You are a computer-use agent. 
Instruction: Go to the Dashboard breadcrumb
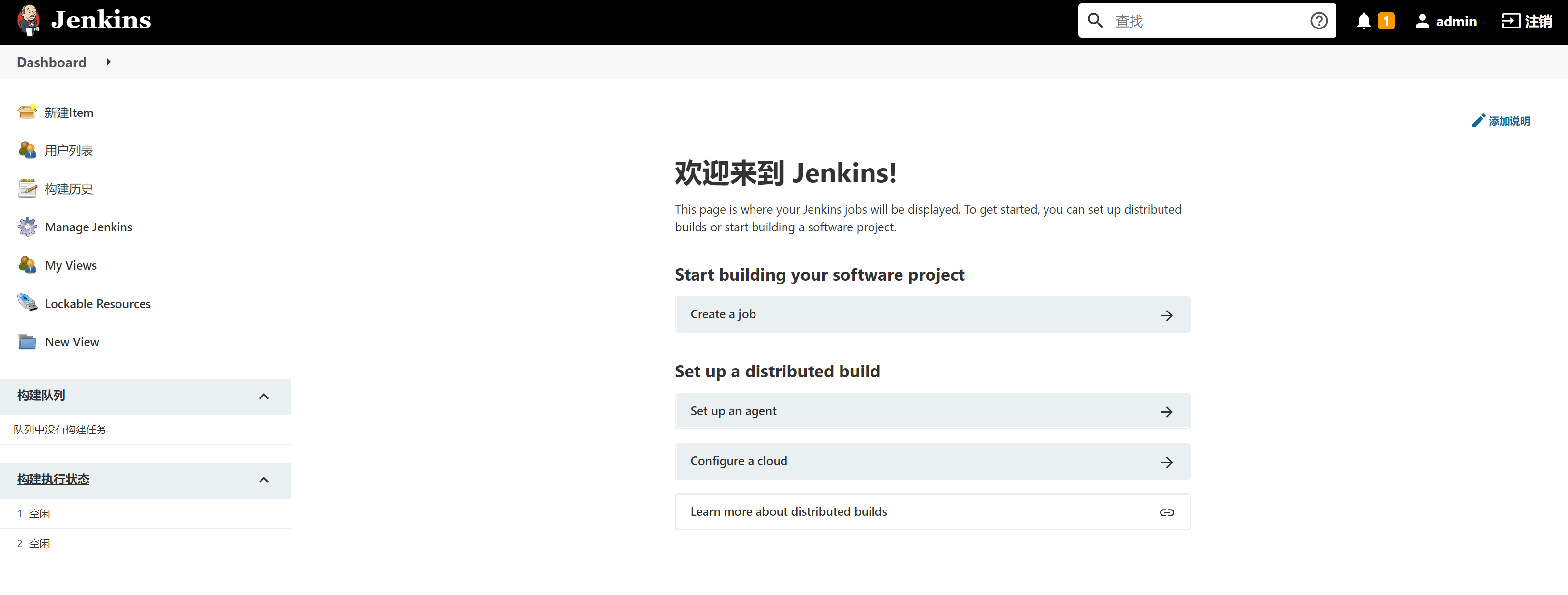tap(52, 62)
